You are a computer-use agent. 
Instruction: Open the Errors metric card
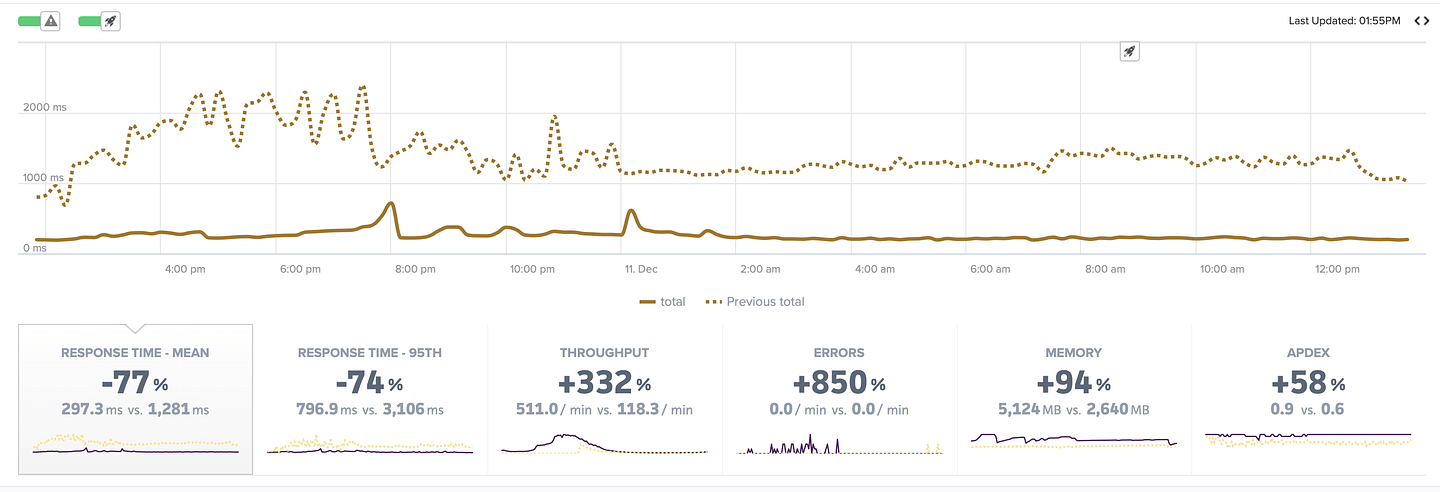[839, 399]
